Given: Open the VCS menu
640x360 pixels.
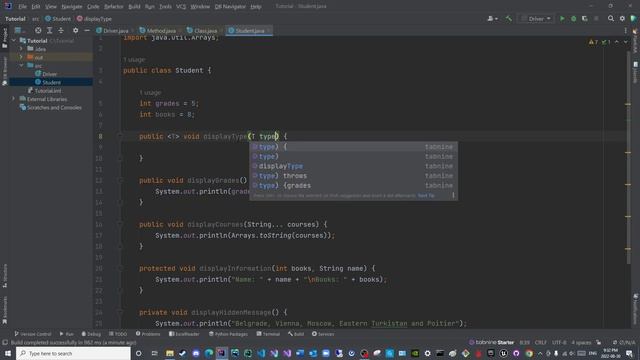Looking at the screenshot, I should pos(181,7).
